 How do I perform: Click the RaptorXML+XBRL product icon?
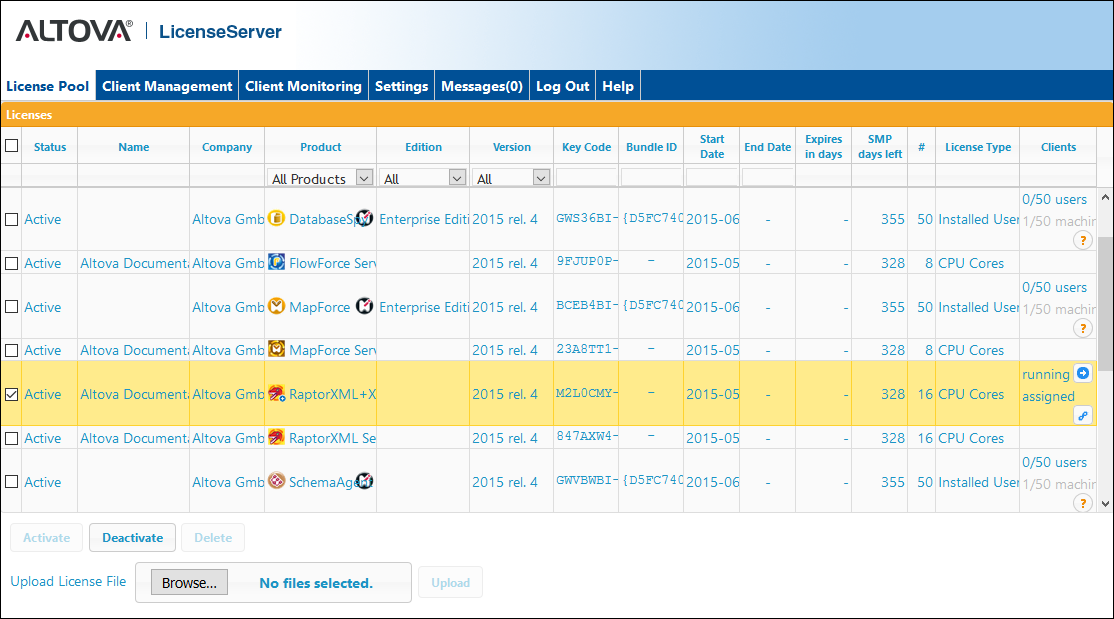[x=277, y=394]
